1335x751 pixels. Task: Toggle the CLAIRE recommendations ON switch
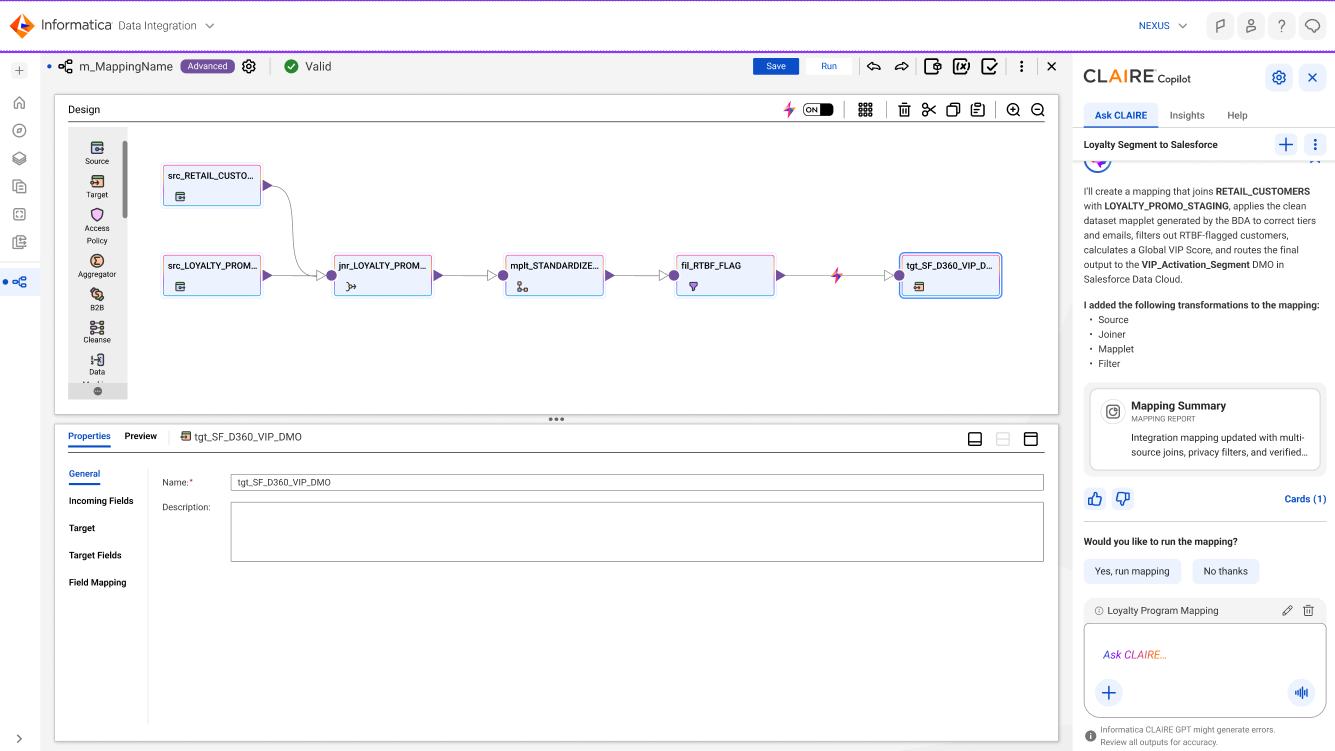818,110
